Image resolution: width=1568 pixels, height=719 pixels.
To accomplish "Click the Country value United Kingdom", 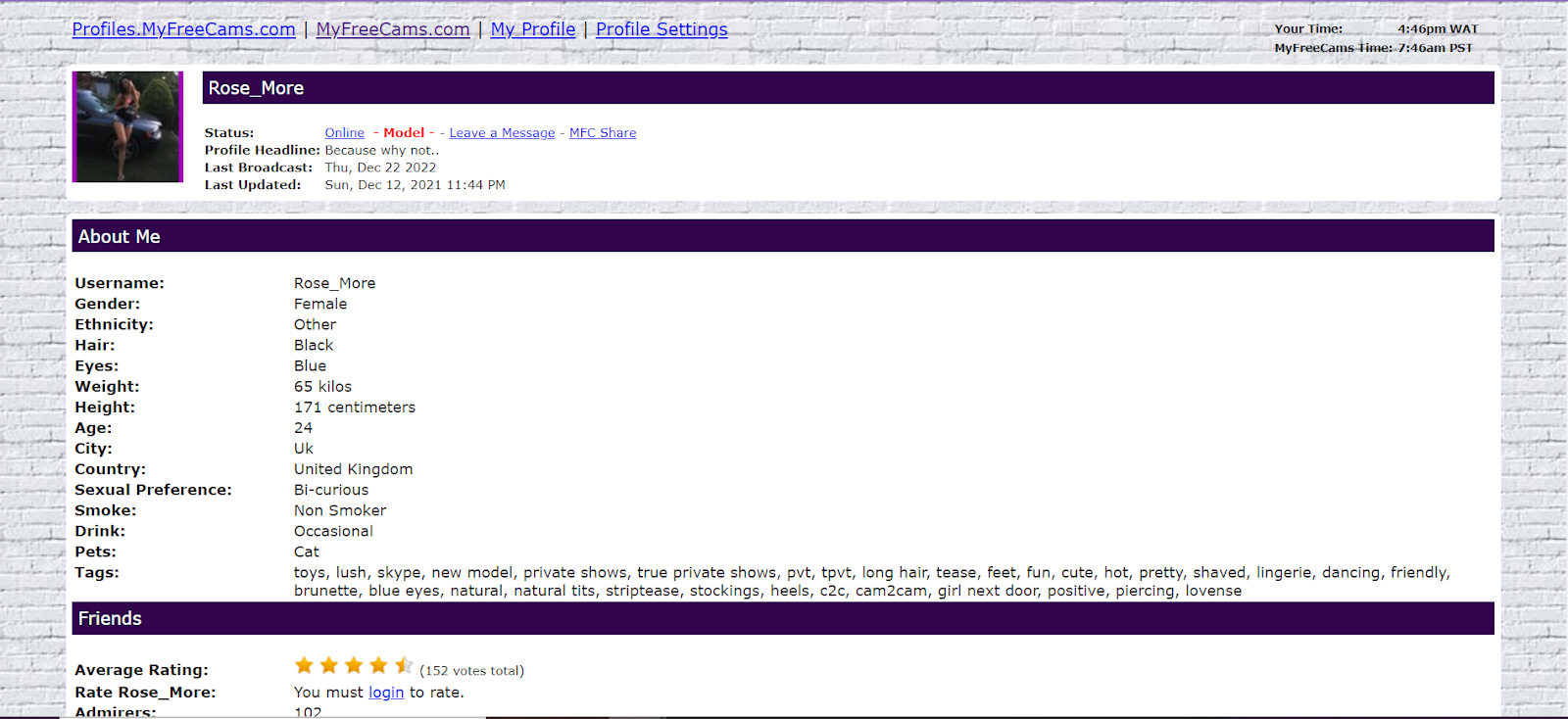I will 354,469.
